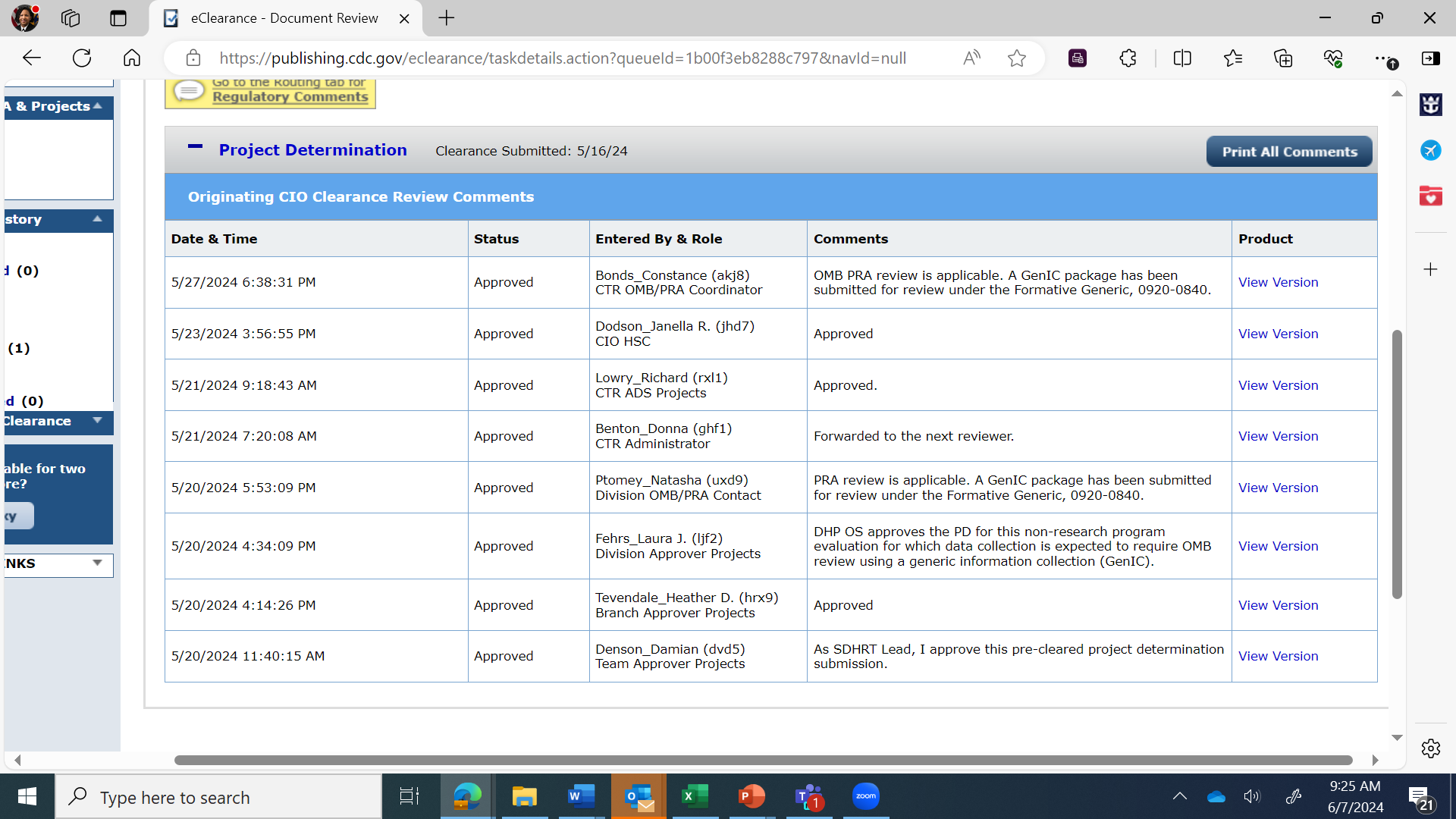Select the eClearance - Document Review tab

click(284, 18)
